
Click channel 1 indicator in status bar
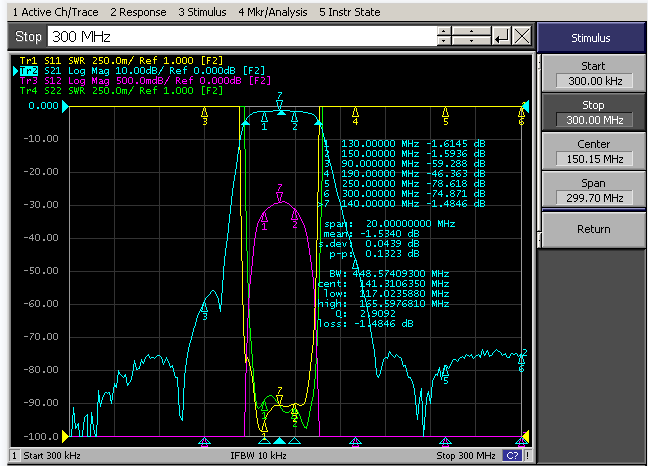coord(14,456)
